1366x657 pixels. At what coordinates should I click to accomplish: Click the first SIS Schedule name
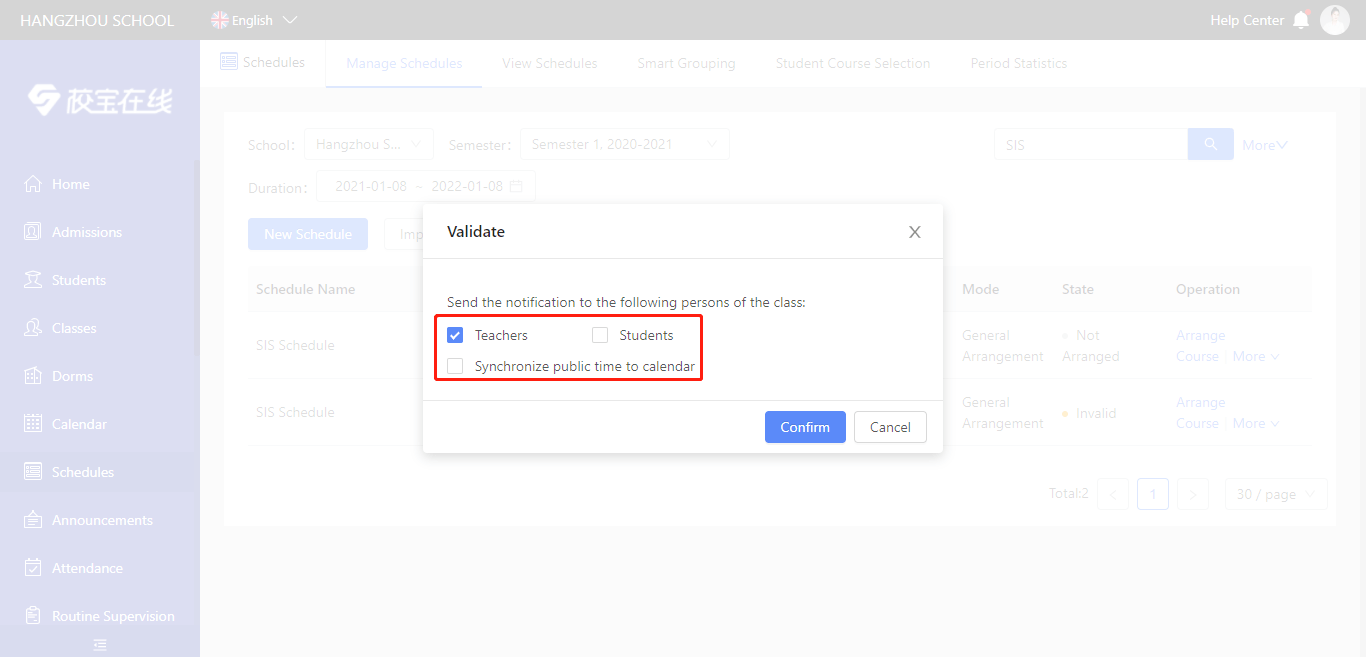(x=295, y=345)
